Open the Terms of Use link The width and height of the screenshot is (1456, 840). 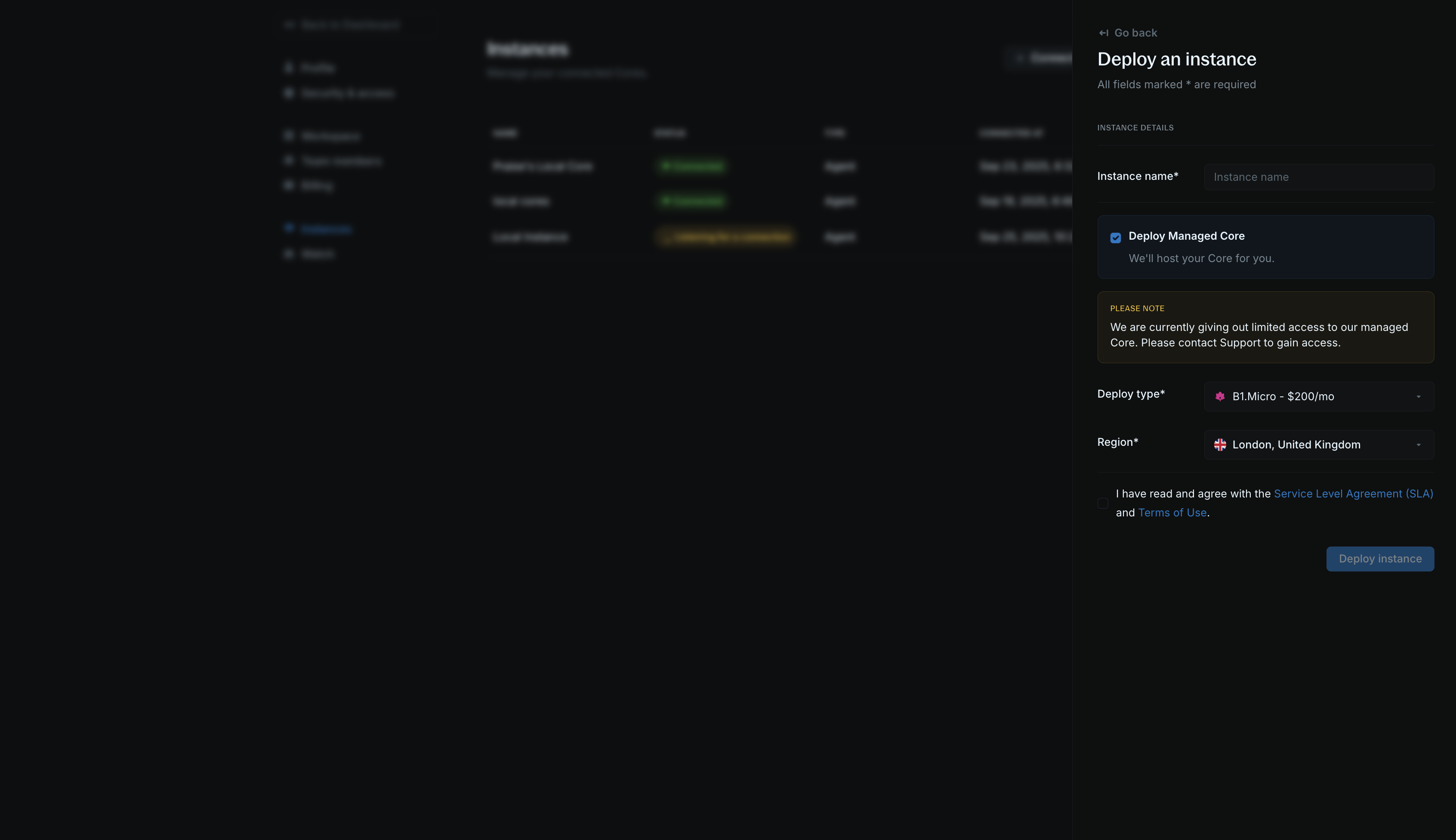[1172, 513]
